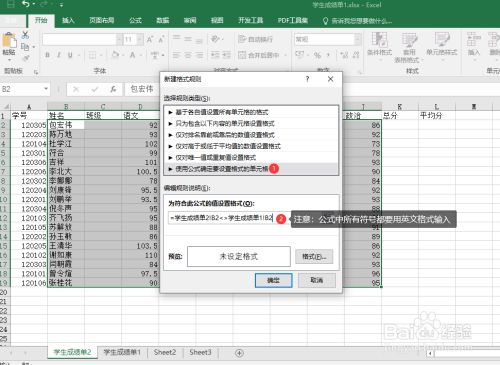
Task: Click the Undo arrow in quick access toolbar
Action: click(26, 4)
